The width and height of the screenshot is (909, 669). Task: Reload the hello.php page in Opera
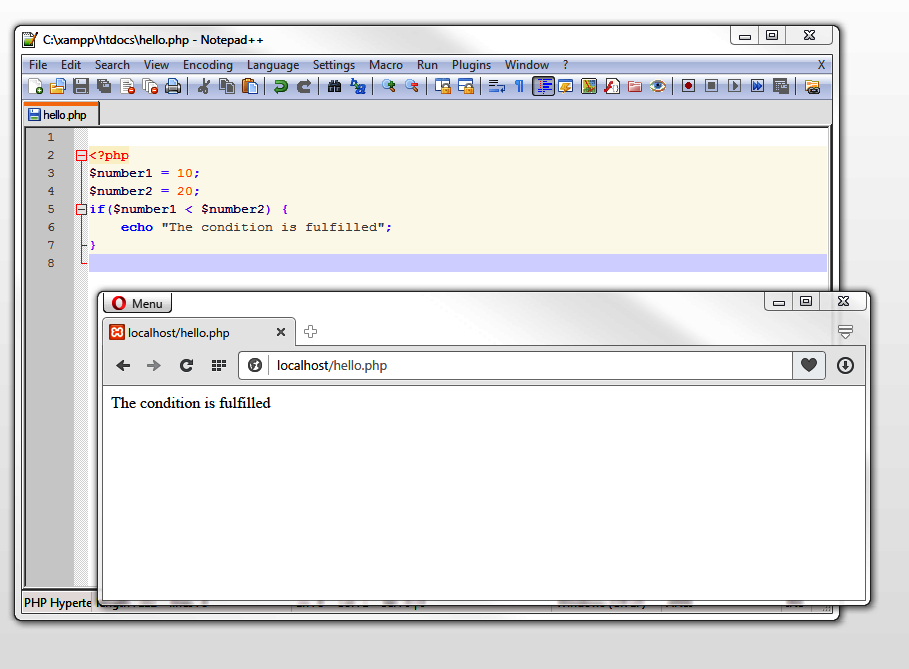click(x=185, y=365)
